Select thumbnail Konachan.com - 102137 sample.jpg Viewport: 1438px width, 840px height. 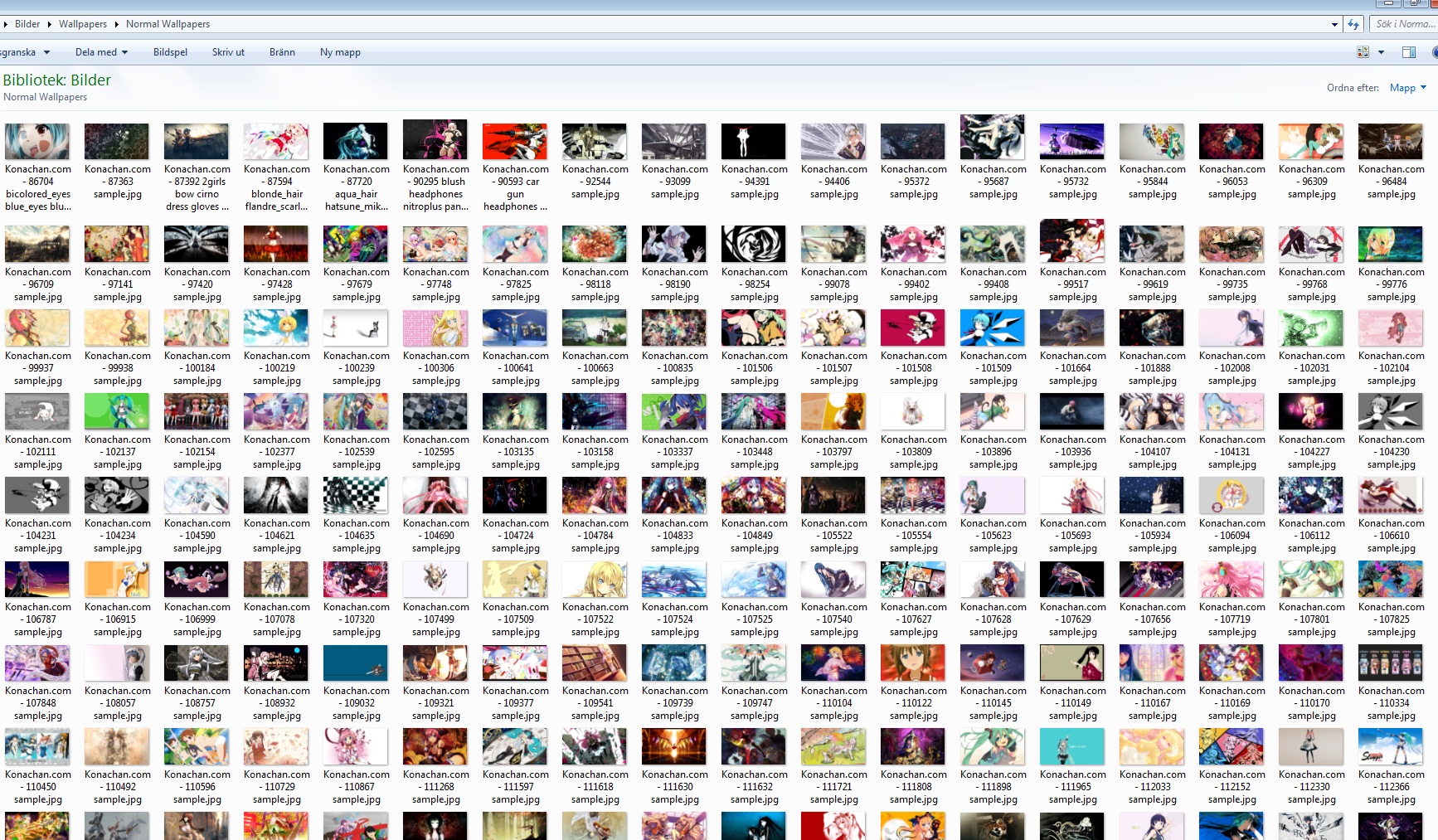coord(117,412)
